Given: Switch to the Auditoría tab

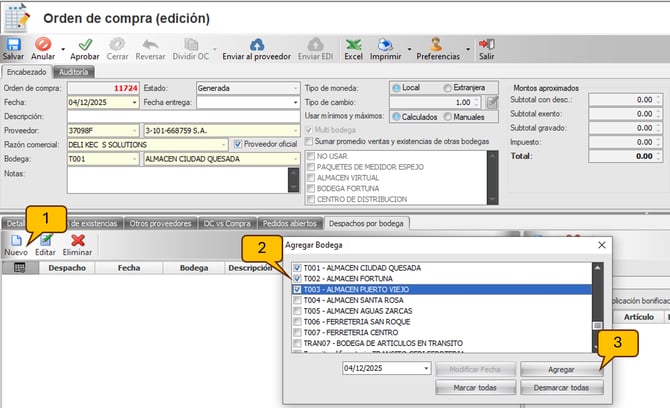Looking at the screenshot, I should (x=75, y=72).
